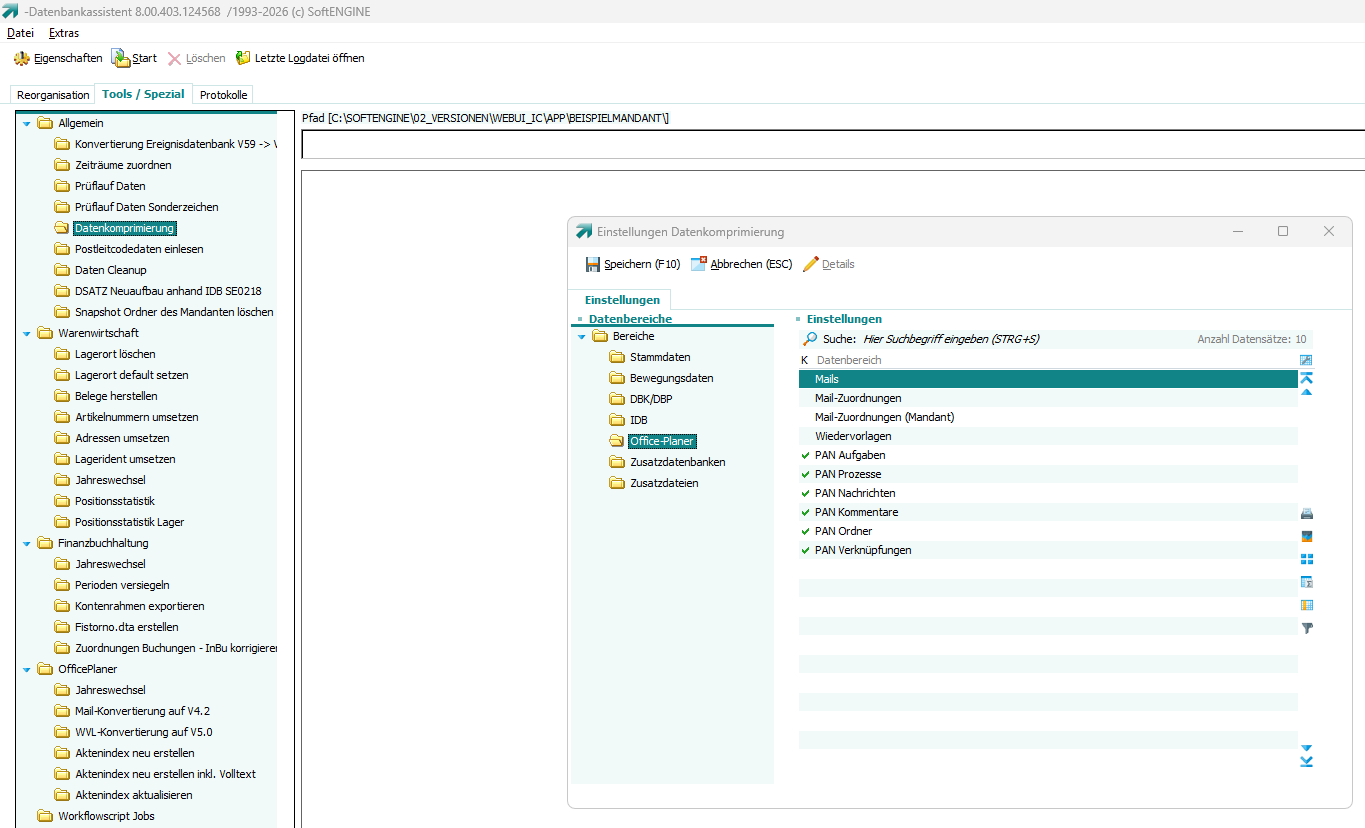The width and height of the screenshot is (1365, 828).
Task: Click the Start toolbar icon
Action: coord(121,59)
